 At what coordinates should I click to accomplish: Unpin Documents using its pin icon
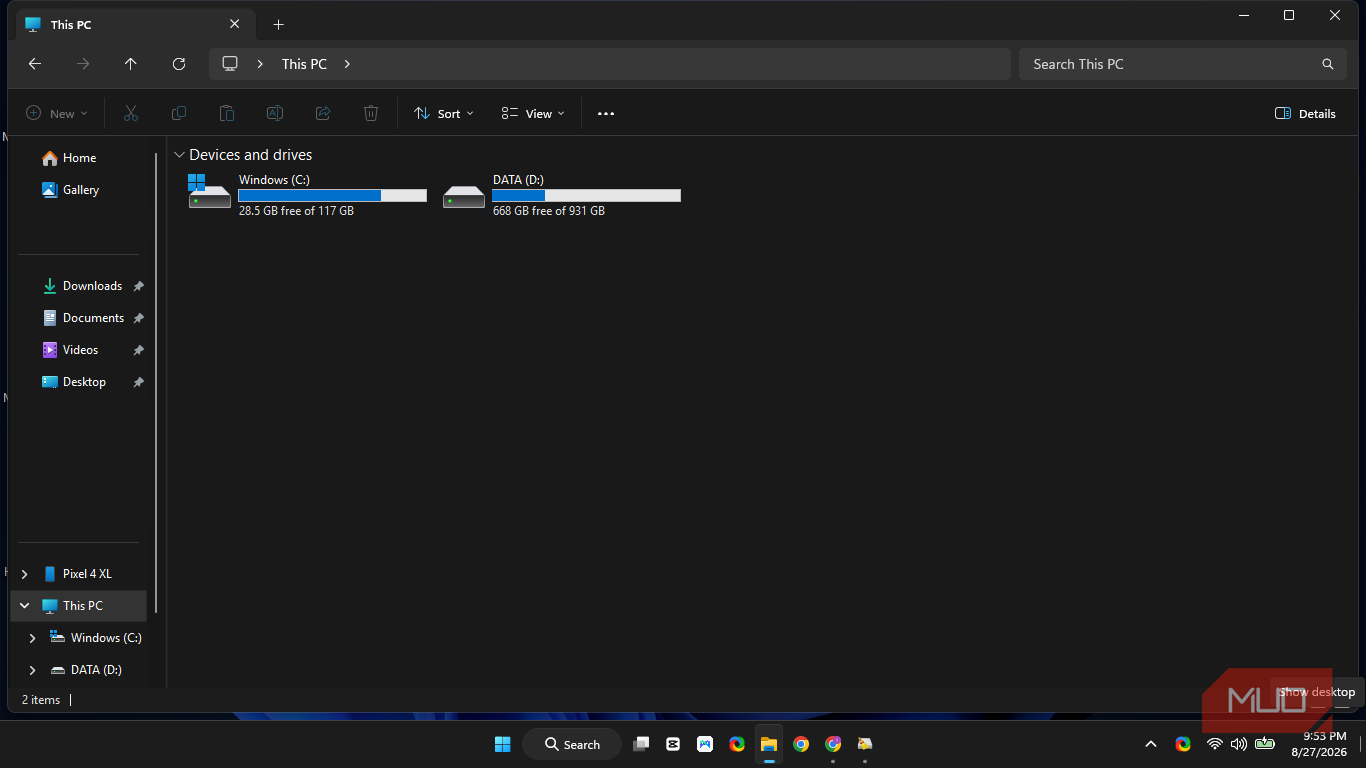139,318
